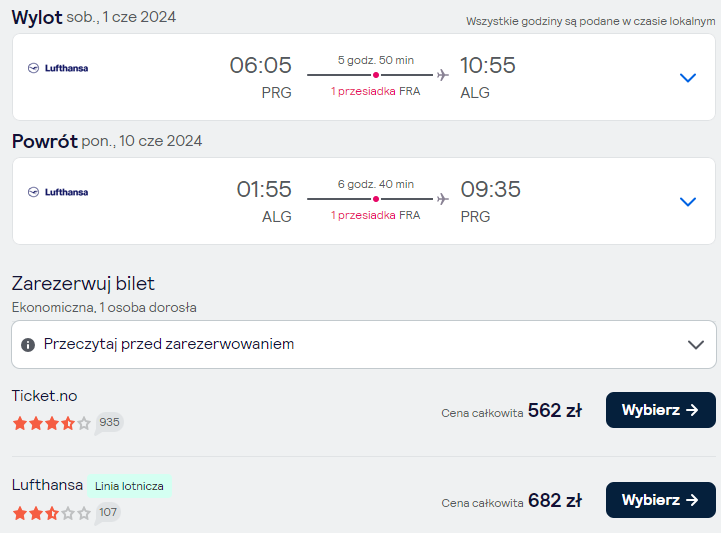Image resolution: width=721 pixels, height=533 pixels.
Task: Click the Lufthansa provider star rating
Action: coord(52,513)
